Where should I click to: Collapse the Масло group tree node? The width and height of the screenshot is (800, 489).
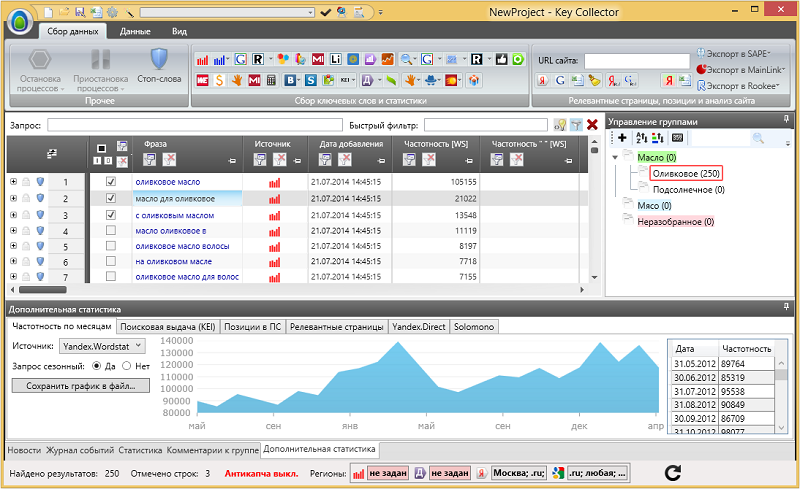click(614, 158)
